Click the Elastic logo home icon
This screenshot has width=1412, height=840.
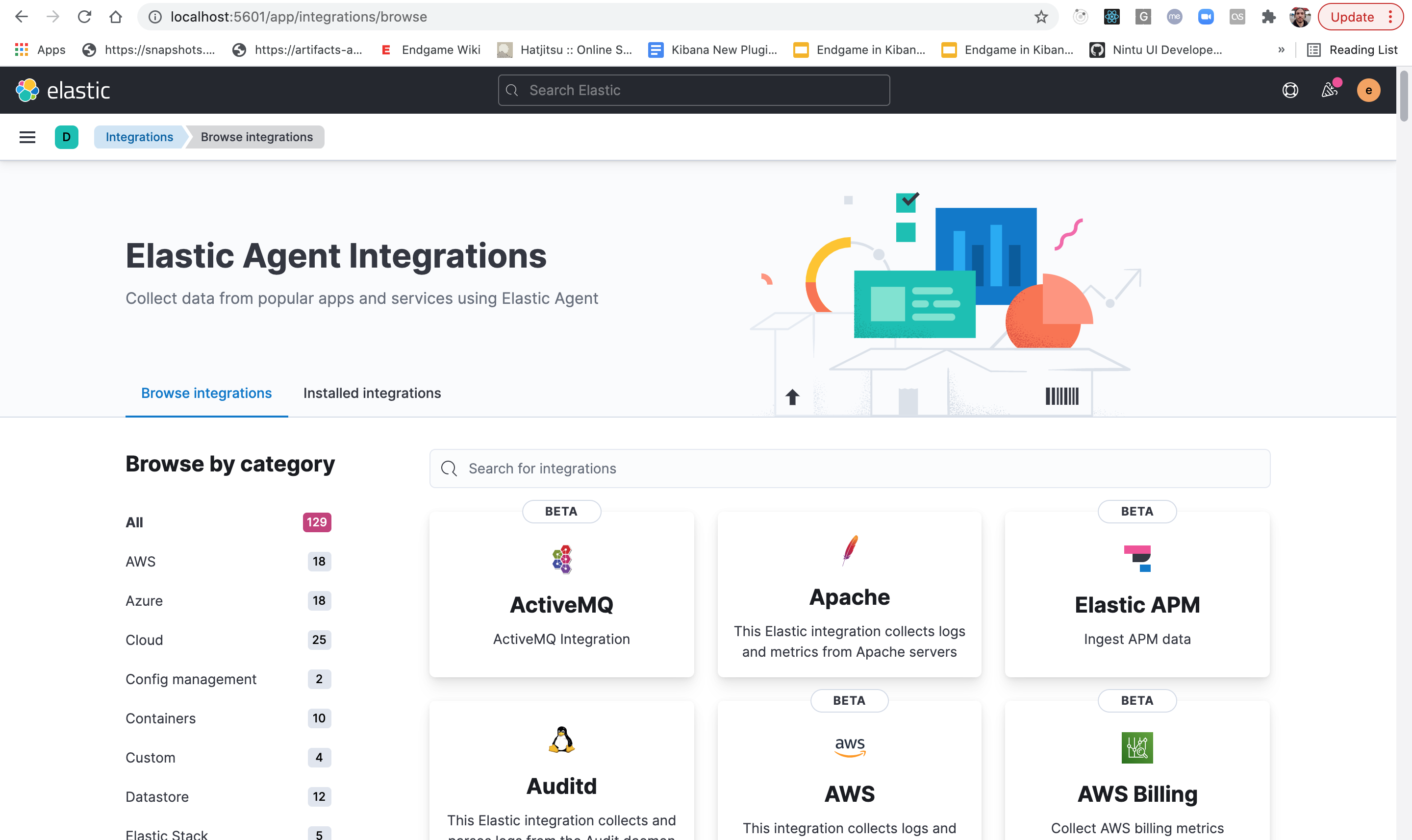coord(27,91)
